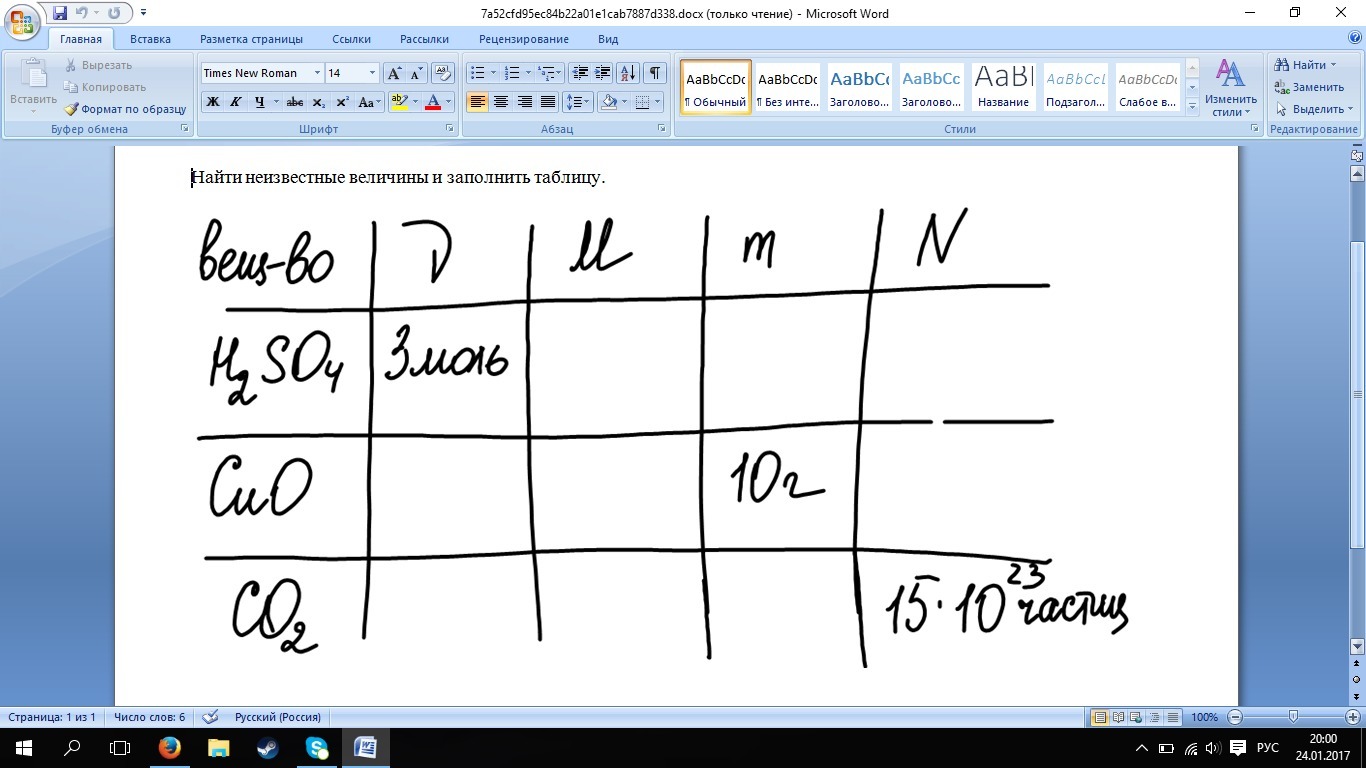Select the Название style thumbnail
This screenshot has width=1366, height=768.
click(1003, 87)
